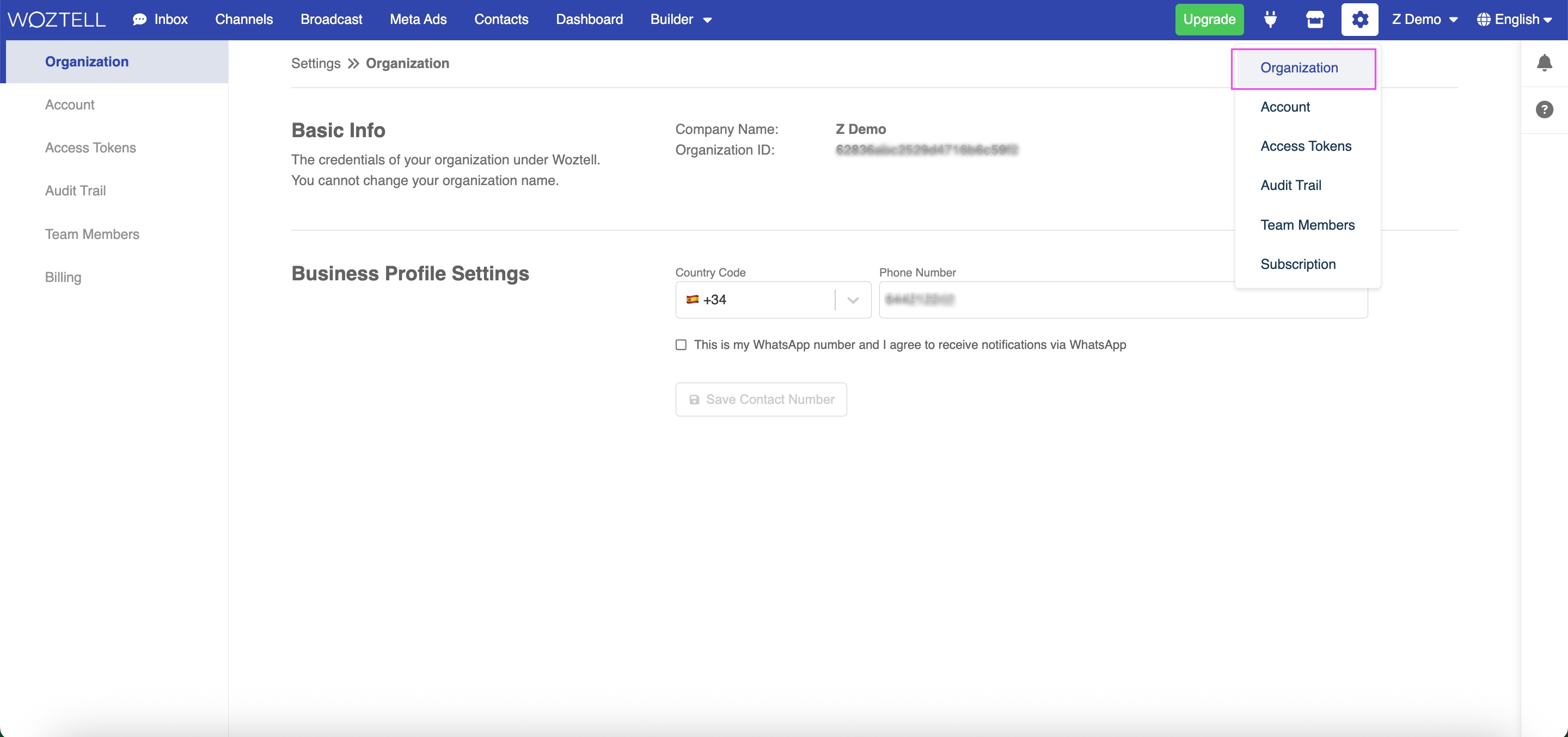Open Billing in left sidebar
The image size is (1568, 737).
click(x=63, y=278)
